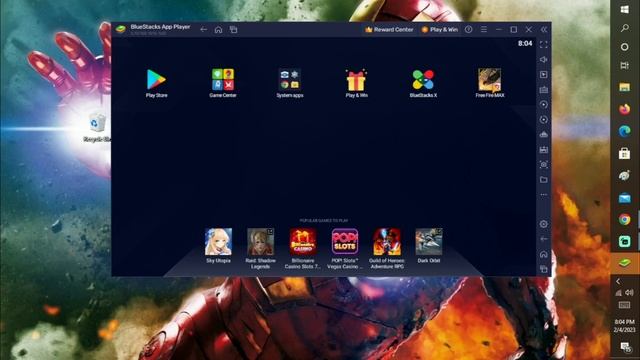
Task: Launch Microsoft Edge from the taskbar
Action: pyautogui.click(x=624, y=131)
